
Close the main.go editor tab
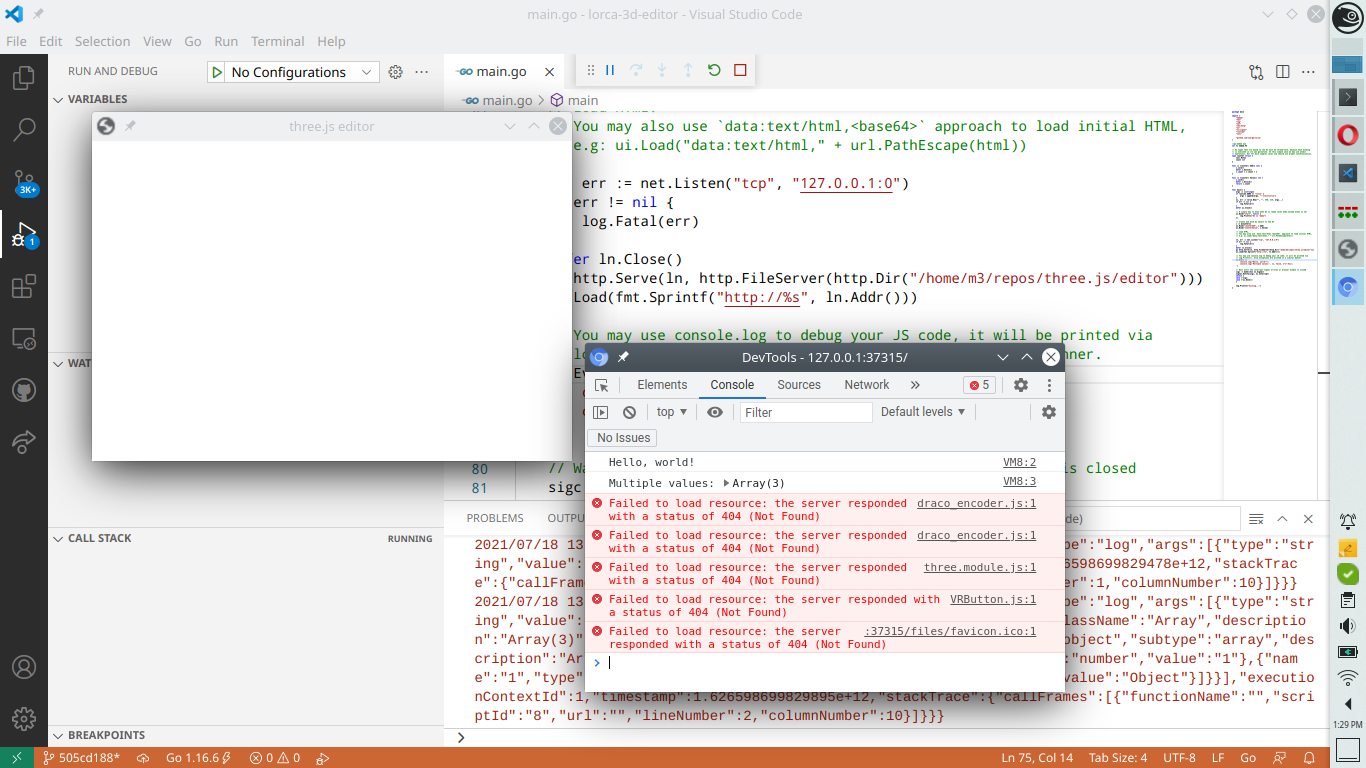coord(549,72)
